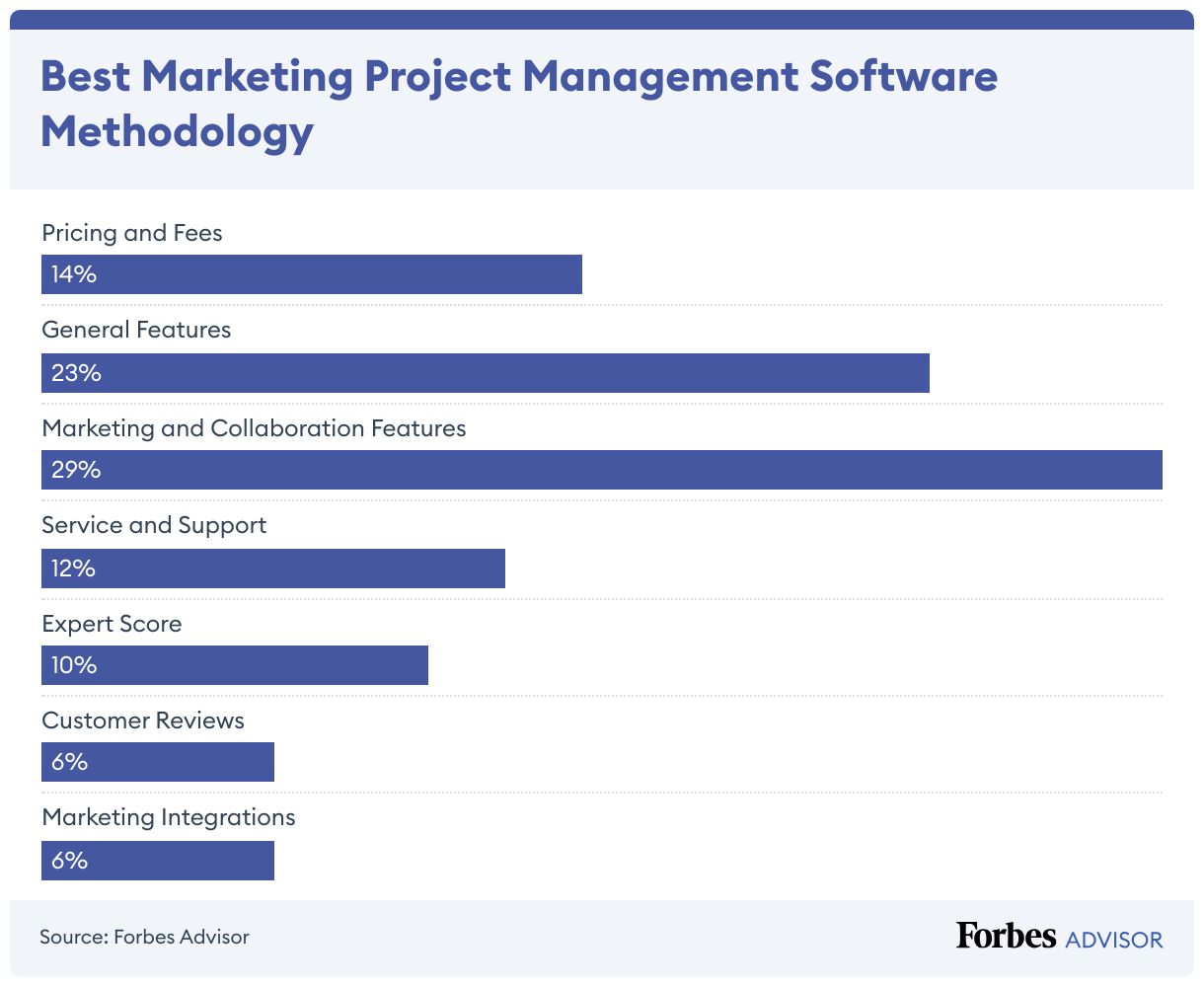The width and height of the screenshot is (1204, 987).
Task: Click the Forbes Advisor logo
Action: click(1059, 937)
